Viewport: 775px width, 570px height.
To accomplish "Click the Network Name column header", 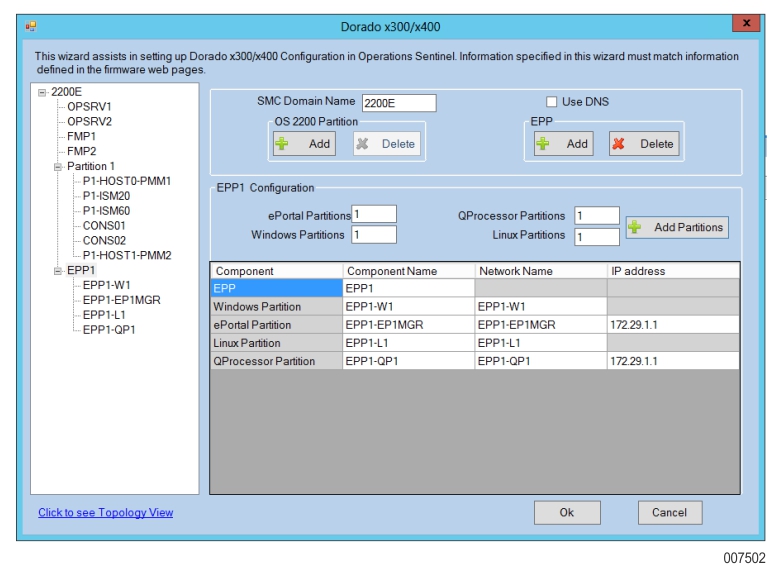I will click(x=541, y=271).
